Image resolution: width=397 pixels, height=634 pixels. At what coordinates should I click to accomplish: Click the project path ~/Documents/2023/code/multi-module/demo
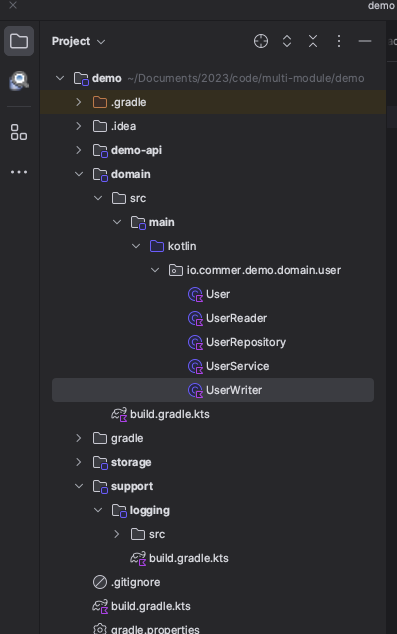pyautogui.click(x=246, y=78)
